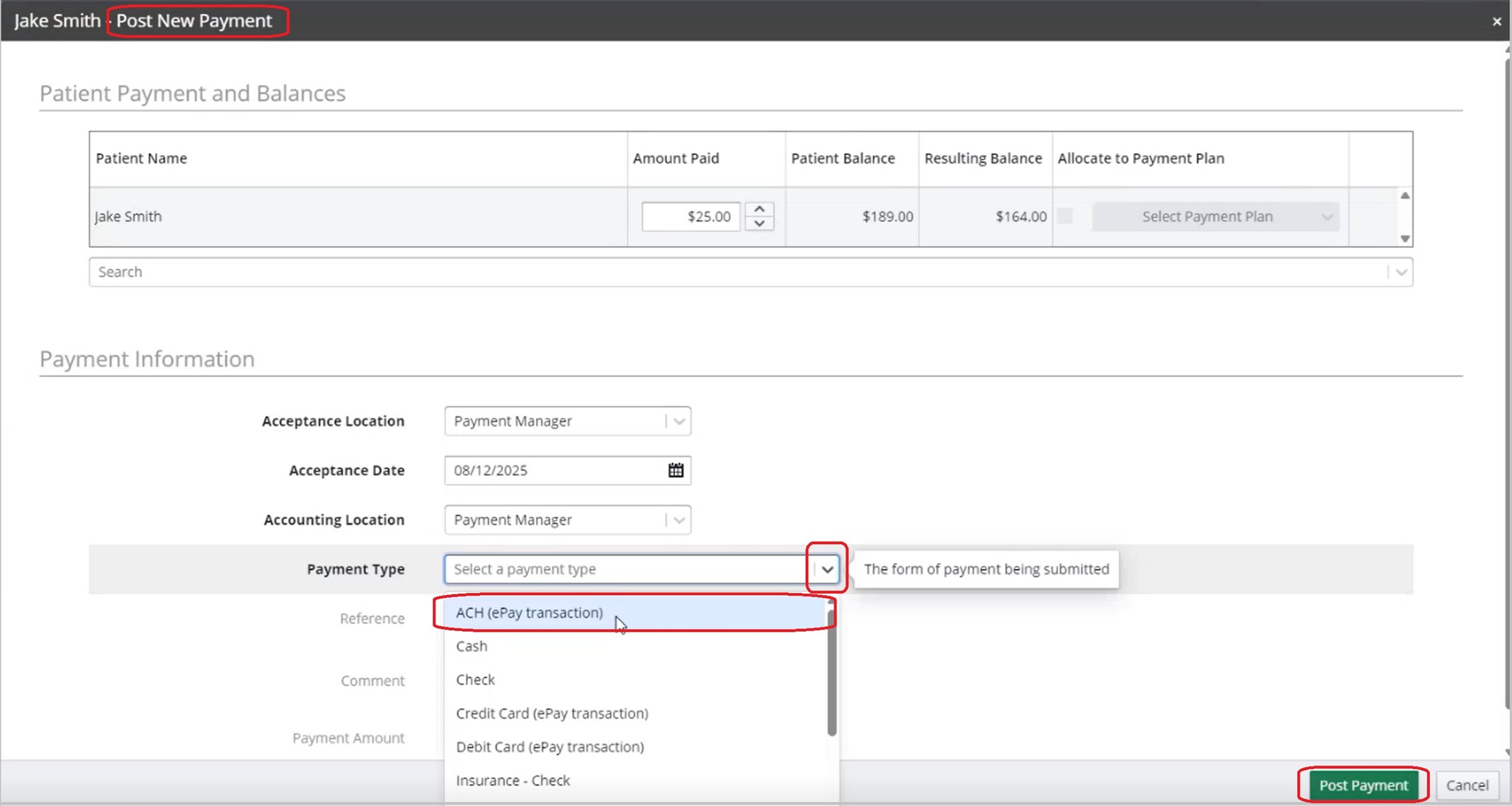Open the Acceptance Location dropdown

tap(678, 421)
